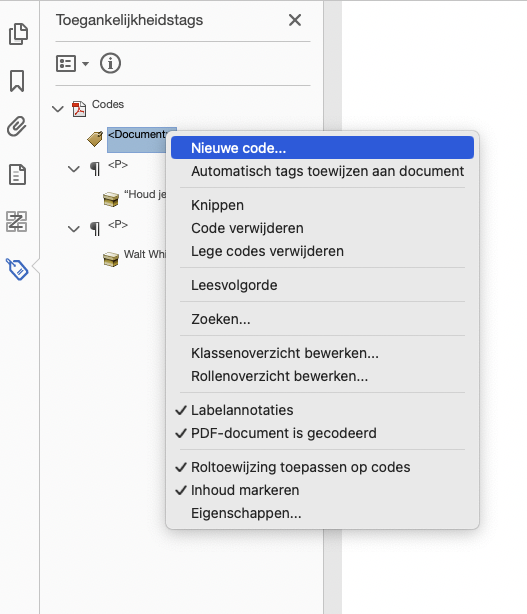Open the page thumbnails sidebar icon
The width and height of the screenshot is (527, 614).
pyautogui.click(x=18, y=34)
